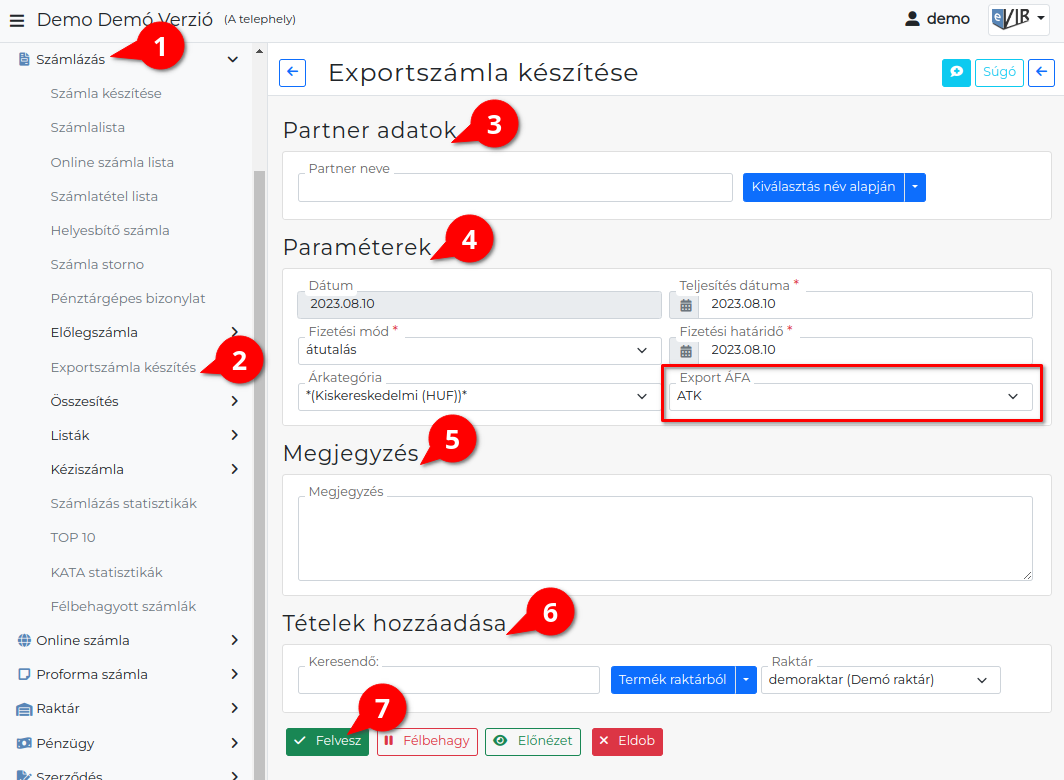Screen dimensions: 1064x780
Task: Click the demo user profile icon
Action: point(912,19)
